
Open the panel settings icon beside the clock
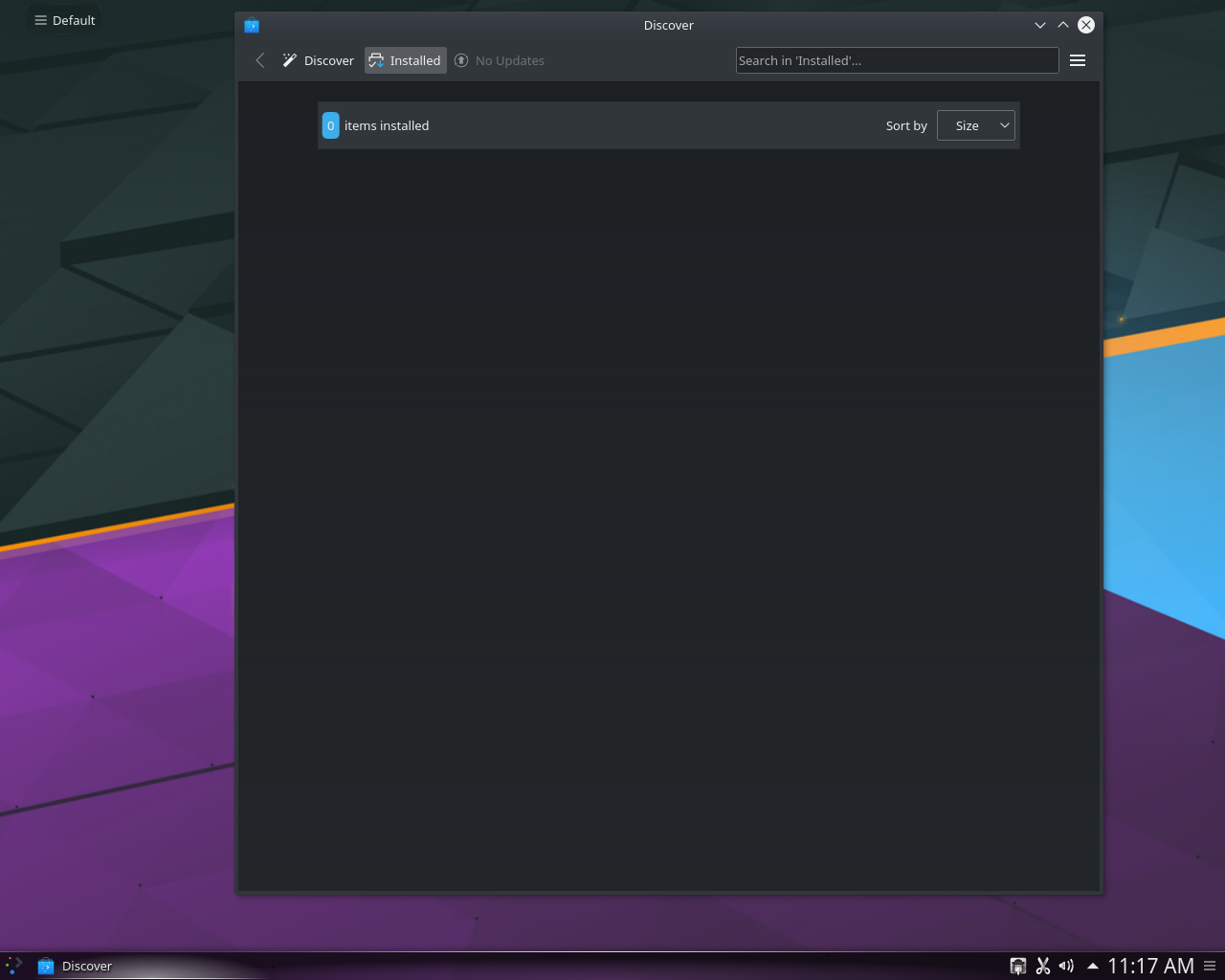[1210, 967]
